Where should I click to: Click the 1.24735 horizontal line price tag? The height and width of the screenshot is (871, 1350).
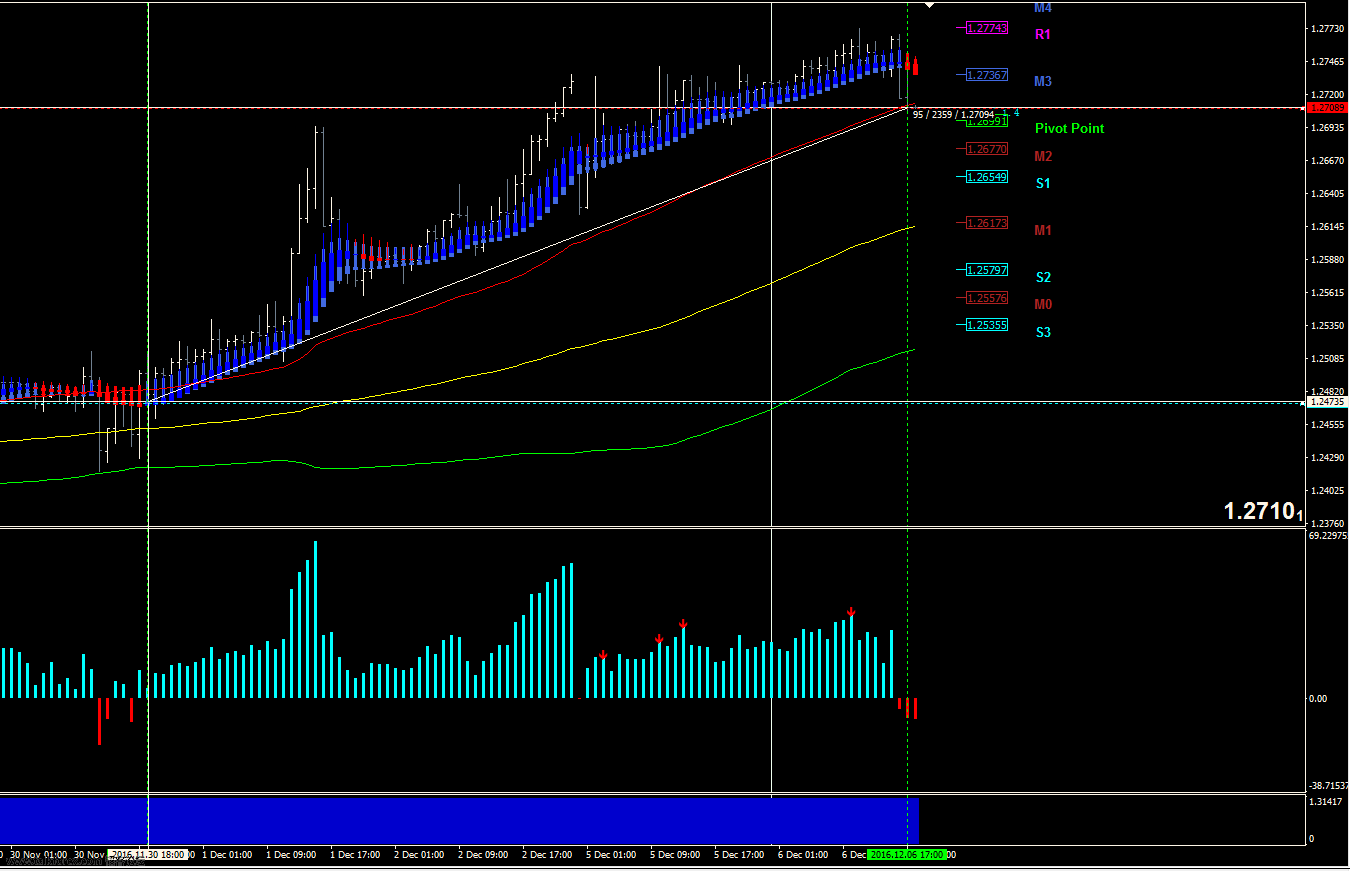(1327, 402)
